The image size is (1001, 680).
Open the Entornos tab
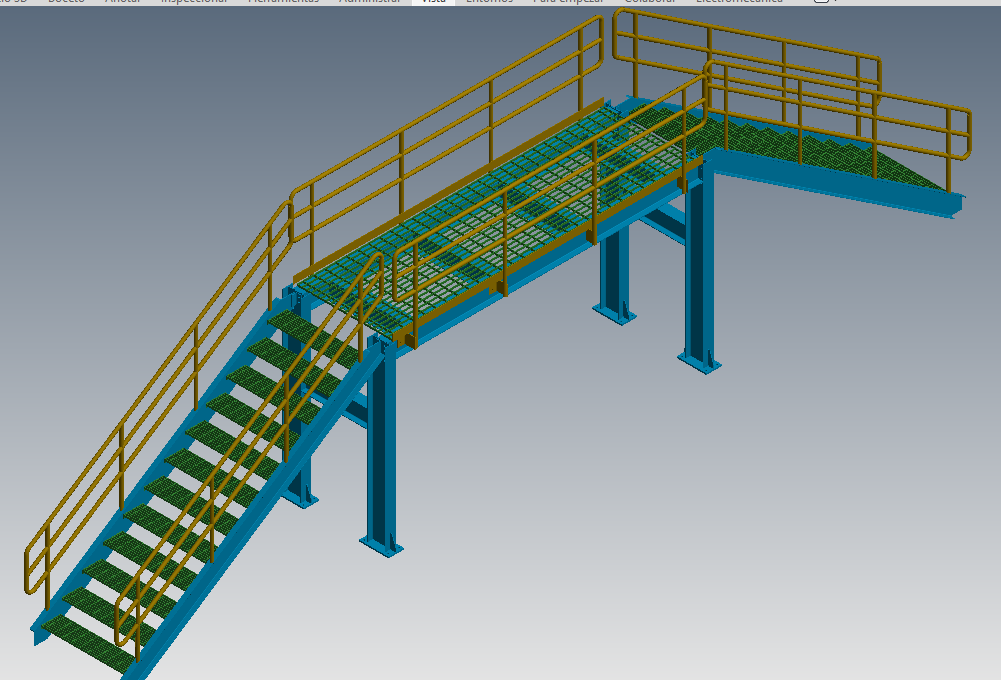click(x=489, y=3)
